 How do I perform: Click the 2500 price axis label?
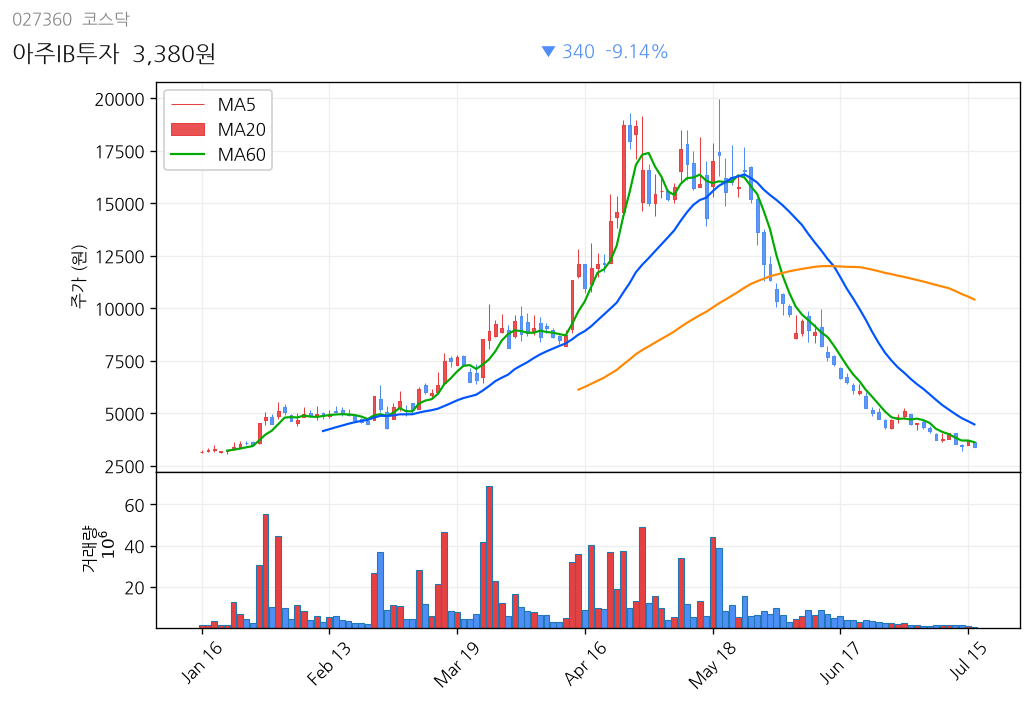click(x=124, y=467)
